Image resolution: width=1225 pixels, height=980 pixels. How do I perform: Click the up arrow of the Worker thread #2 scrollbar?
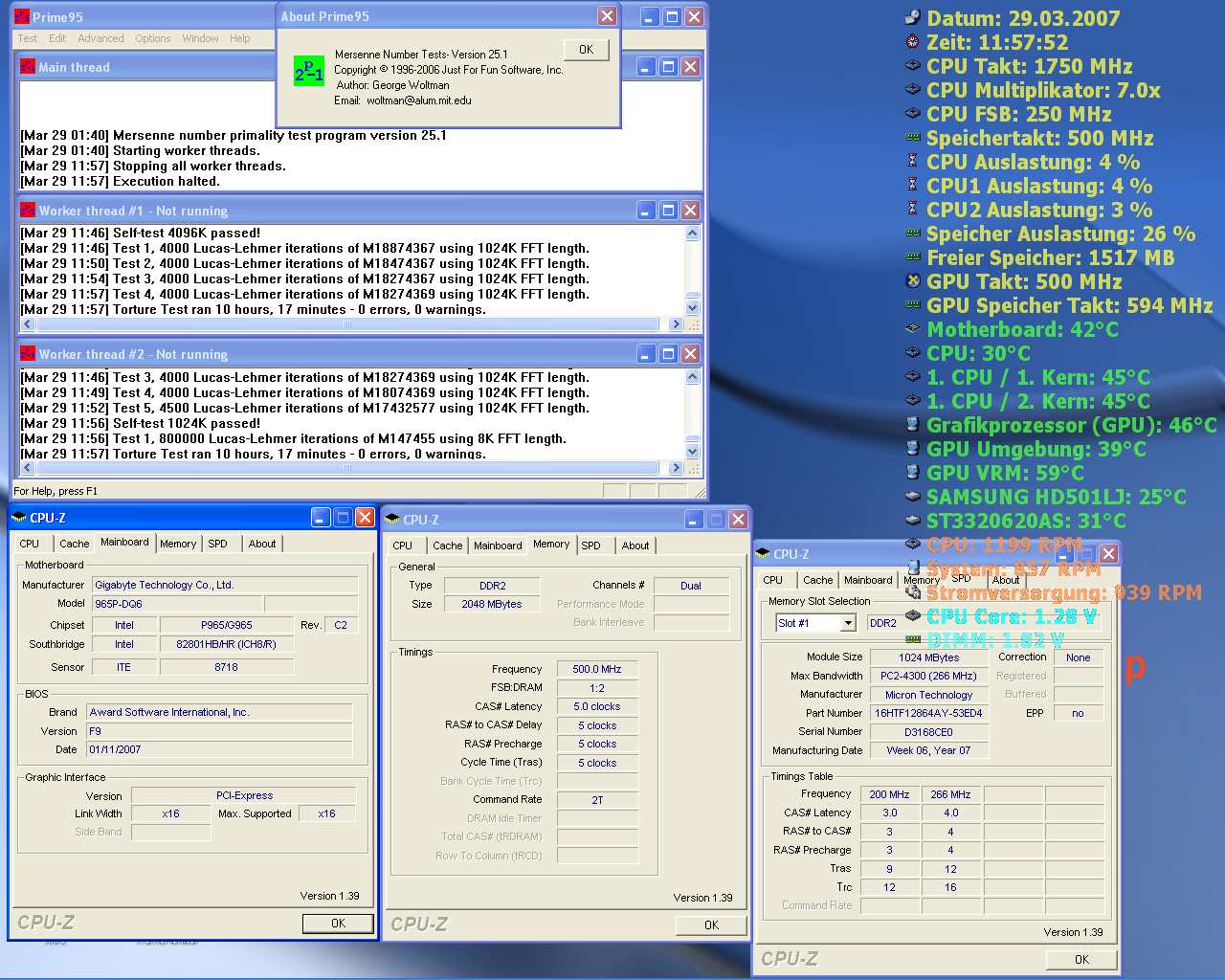693,376
